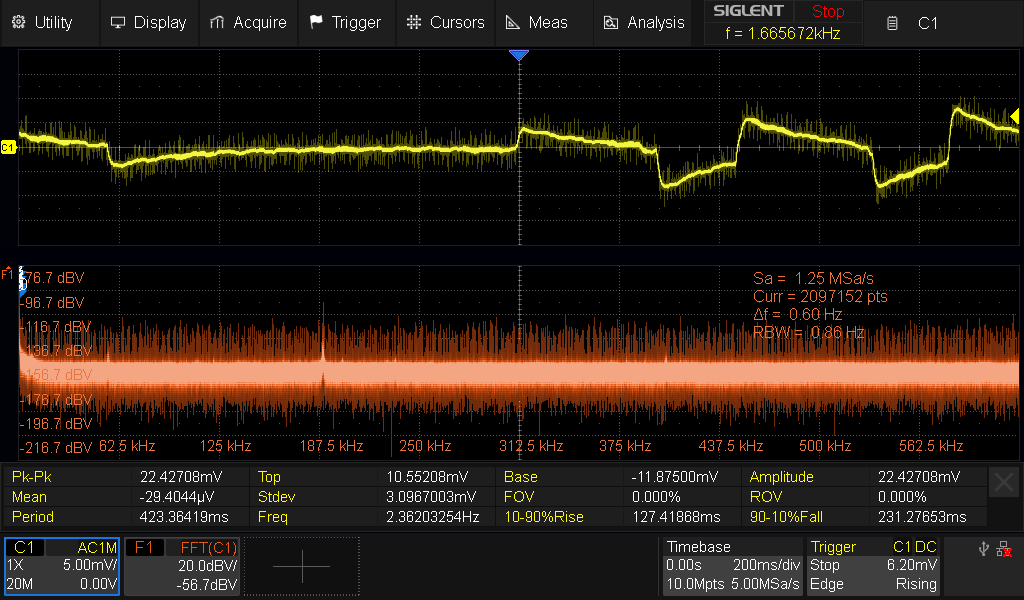Screen dimensions: 1024x600
Task: Click the Analysis magnifier icon
Action: pyautogui.click(x=611, y=22)
